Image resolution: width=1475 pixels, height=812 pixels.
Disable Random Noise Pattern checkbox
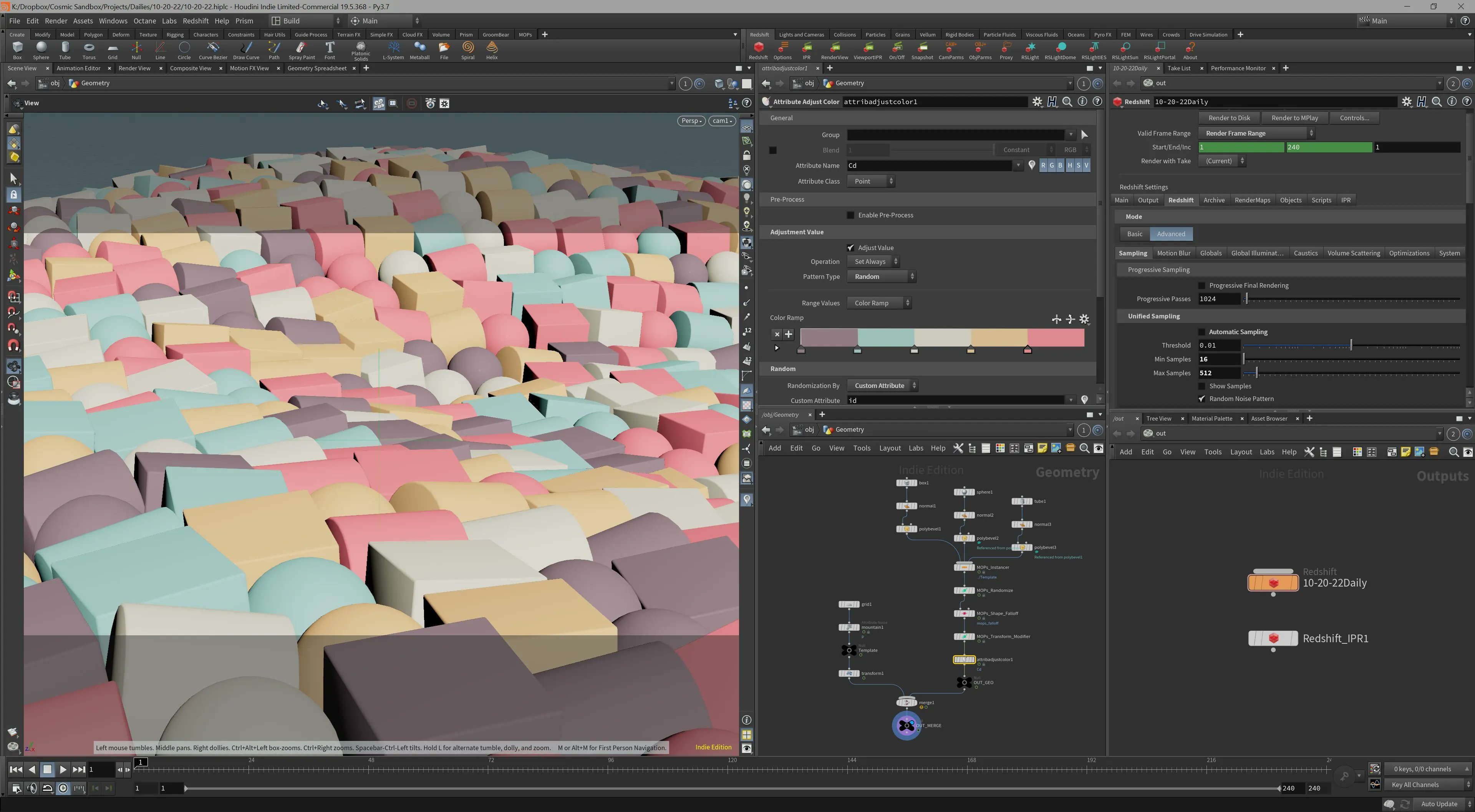pyautogui.click(x=1202, y=399)
